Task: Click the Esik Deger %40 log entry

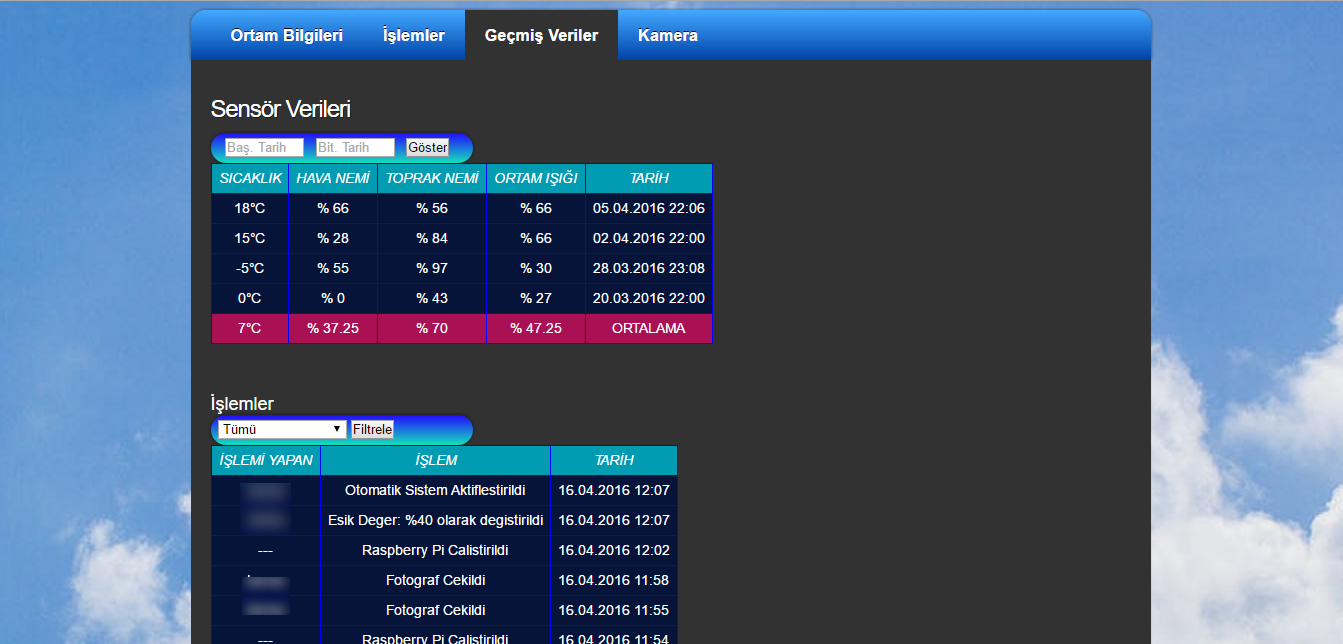Action: pyautogui.click(x=435, y=521)
